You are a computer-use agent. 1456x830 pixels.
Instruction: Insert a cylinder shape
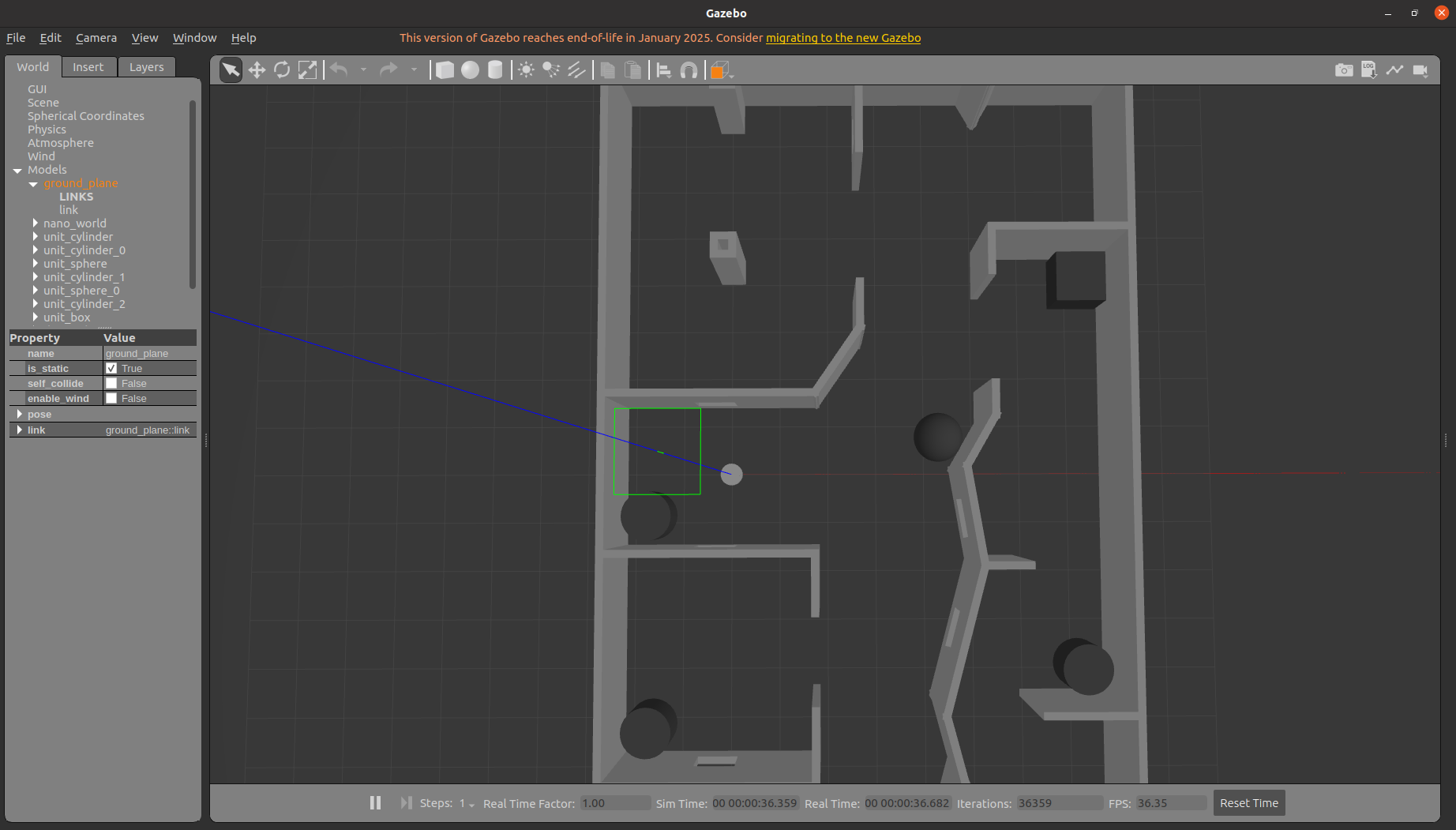(x=495, y=70)
